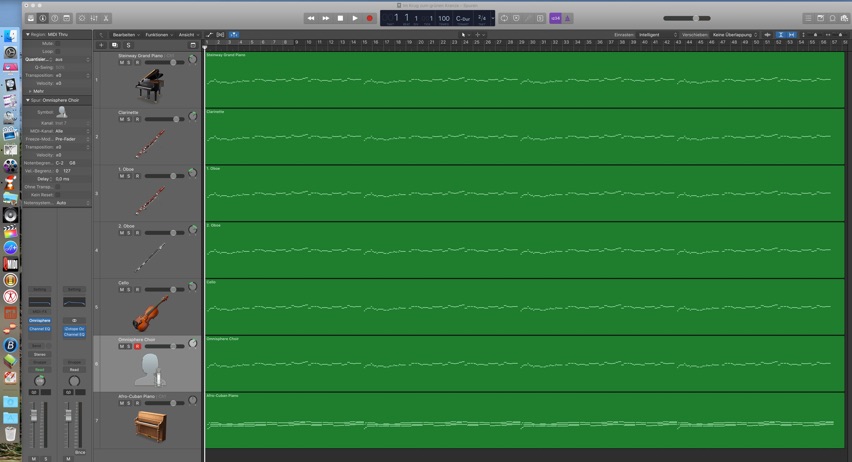The width and height of the screenshot is (852, 462).
Task: Toggle the Metronome click button
Action: (567, 18)
